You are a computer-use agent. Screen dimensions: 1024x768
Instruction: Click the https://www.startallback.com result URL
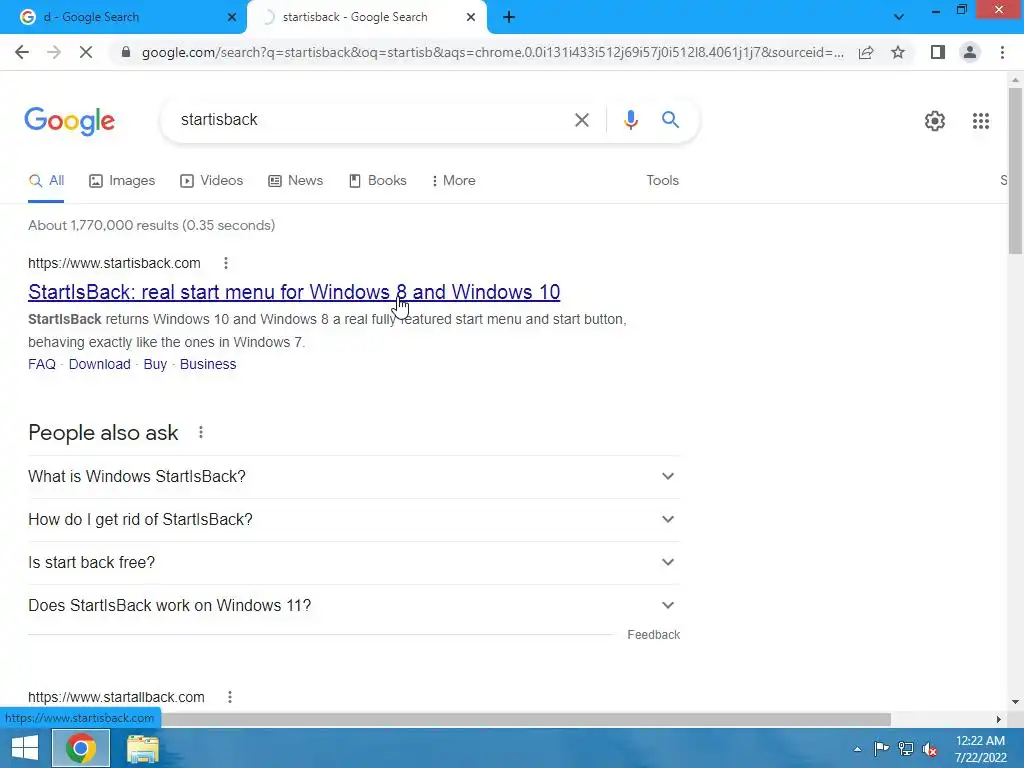click(x=116, y=697)
